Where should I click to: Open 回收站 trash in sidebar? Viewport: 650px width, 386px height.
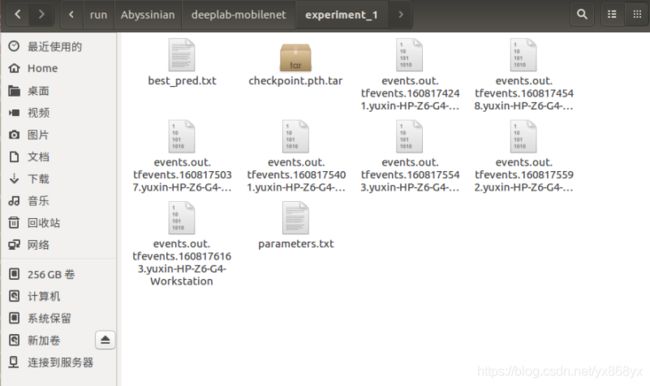pos(58,223)
